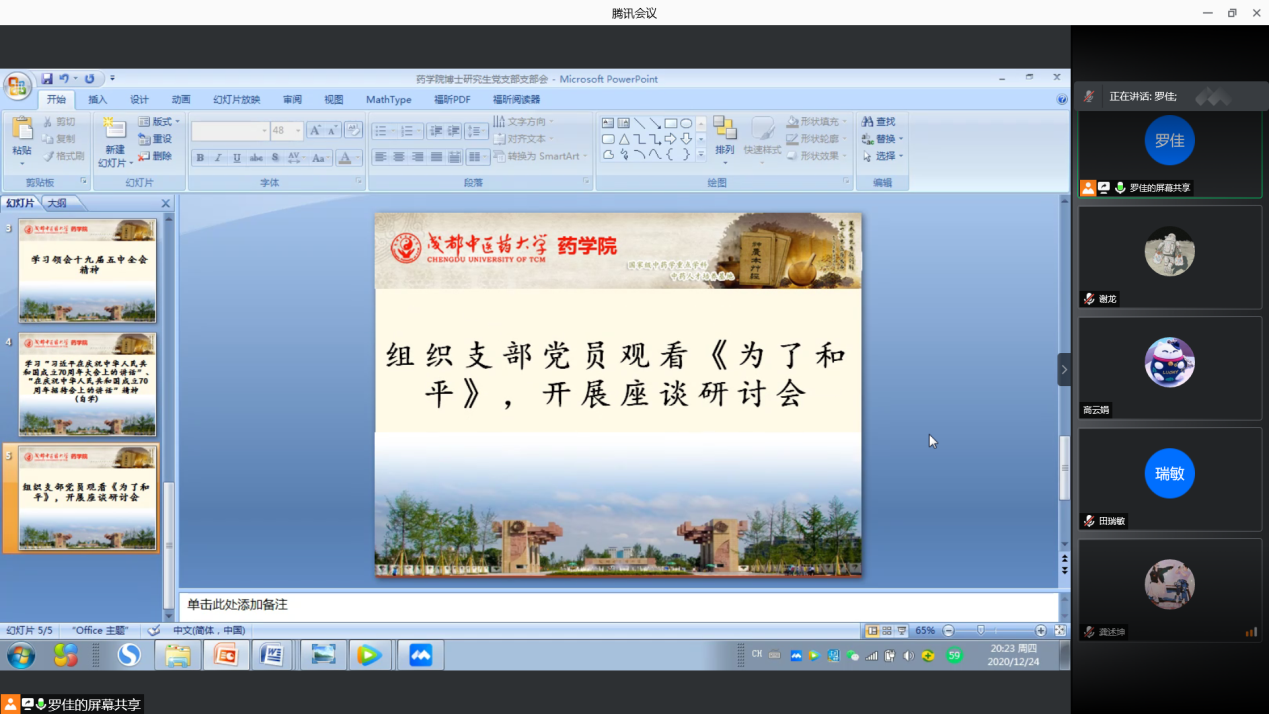Open the round Office button menu

tap(17, 86)
